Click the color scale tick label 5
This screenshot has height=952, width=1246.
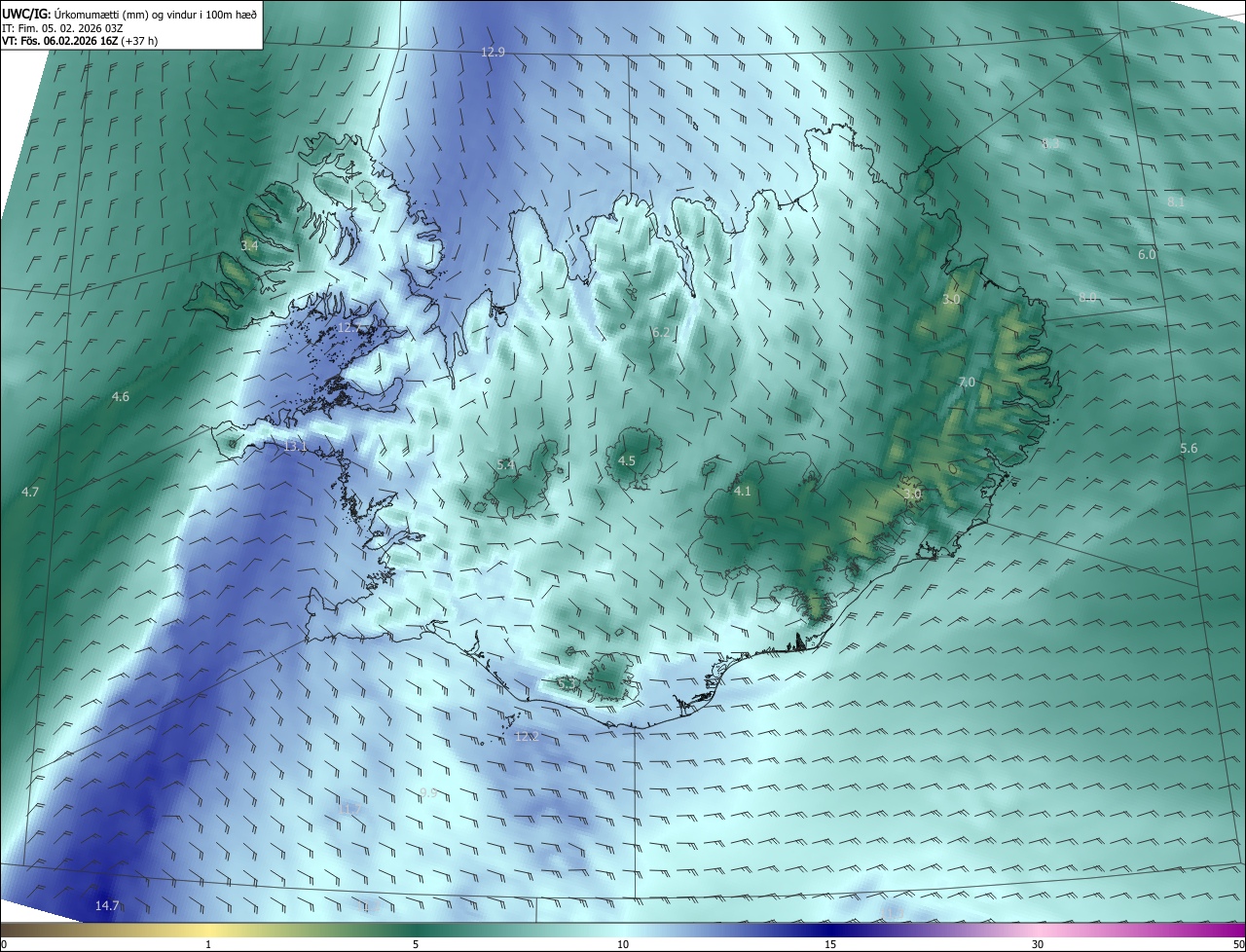[x=416, y=944]
